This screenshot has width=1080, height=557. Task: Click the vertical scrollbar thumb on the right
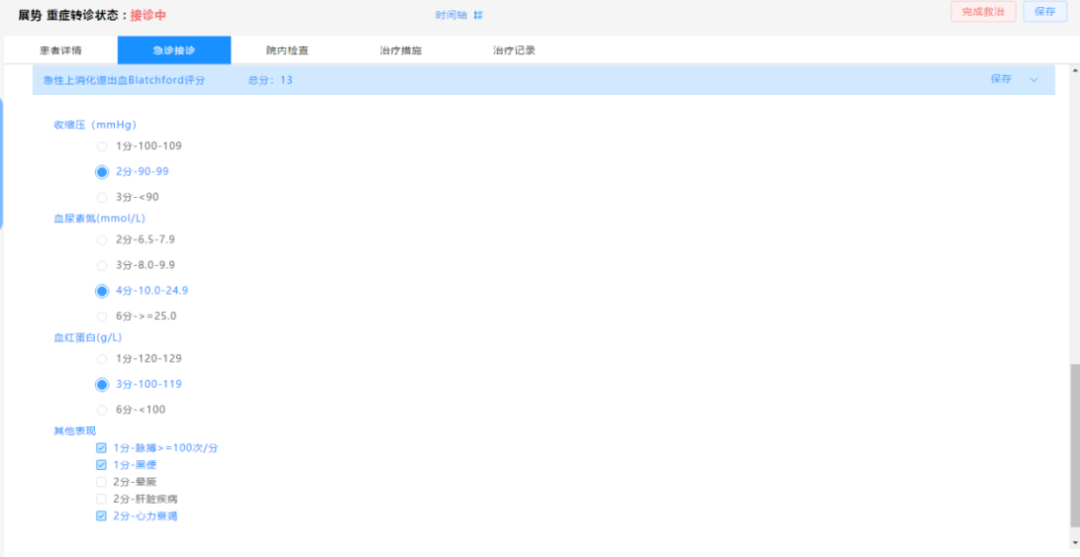[x=1075, y=450]
